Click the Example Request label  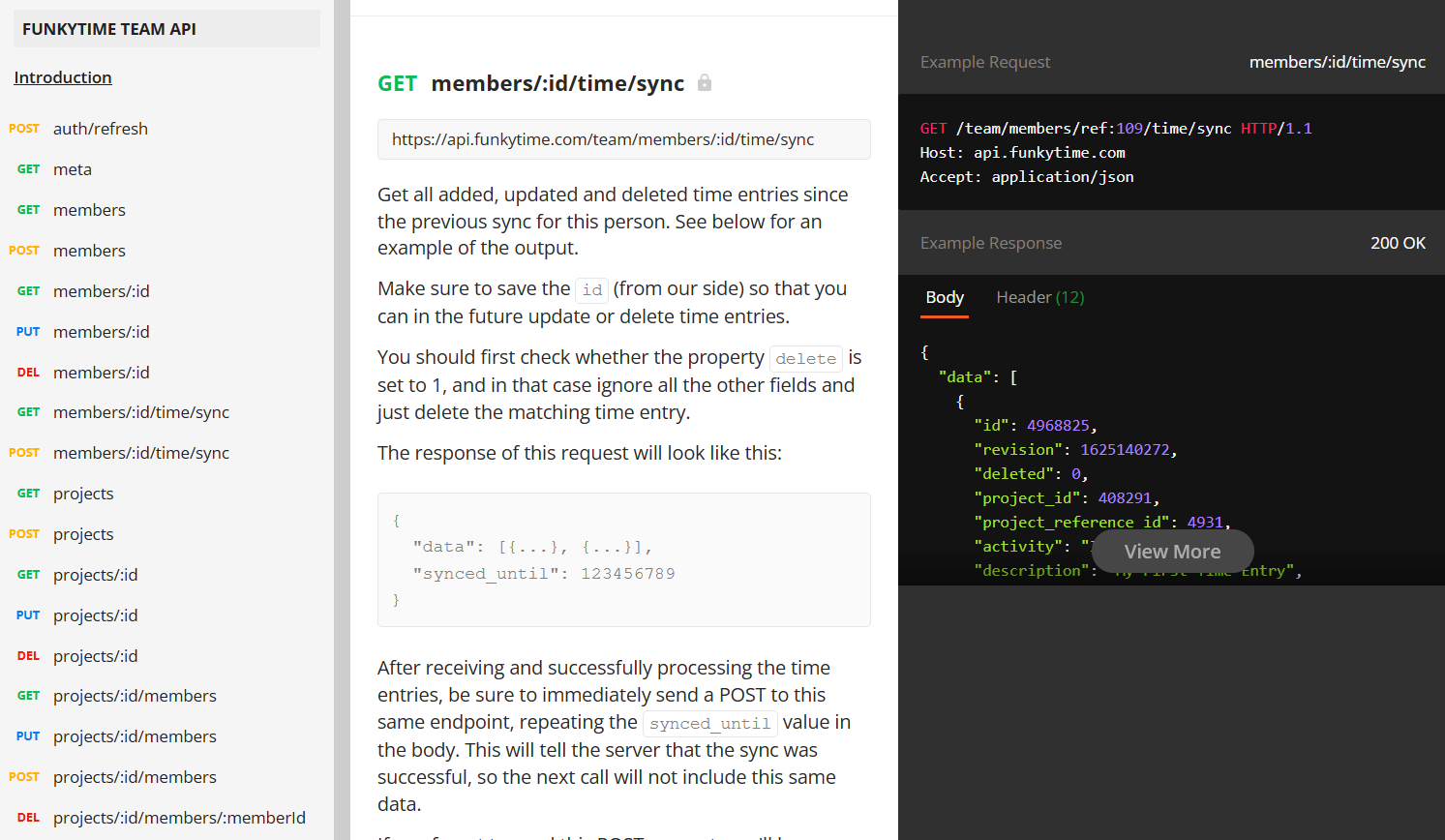coord(985,62)
